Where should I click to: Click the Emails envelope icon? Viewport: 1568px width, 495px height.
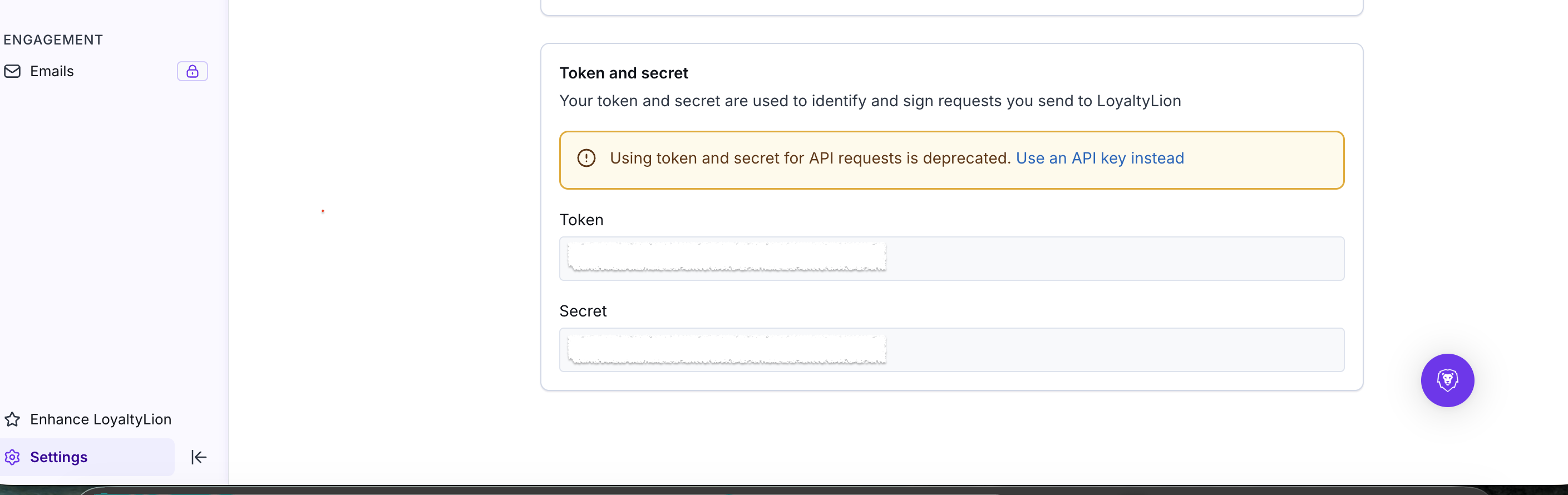point(12,72)
